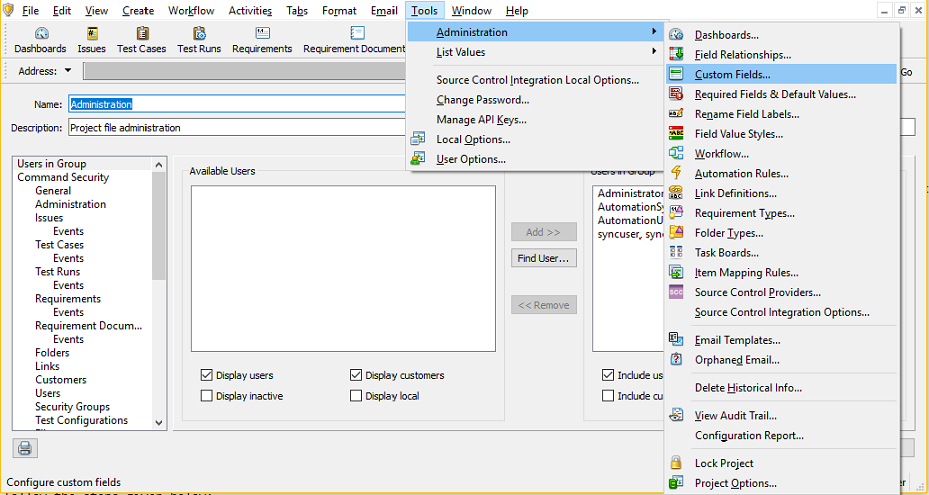929x495 pixels.
Task: Click the Test Runs toolbar icon
Action: (199, 40)
